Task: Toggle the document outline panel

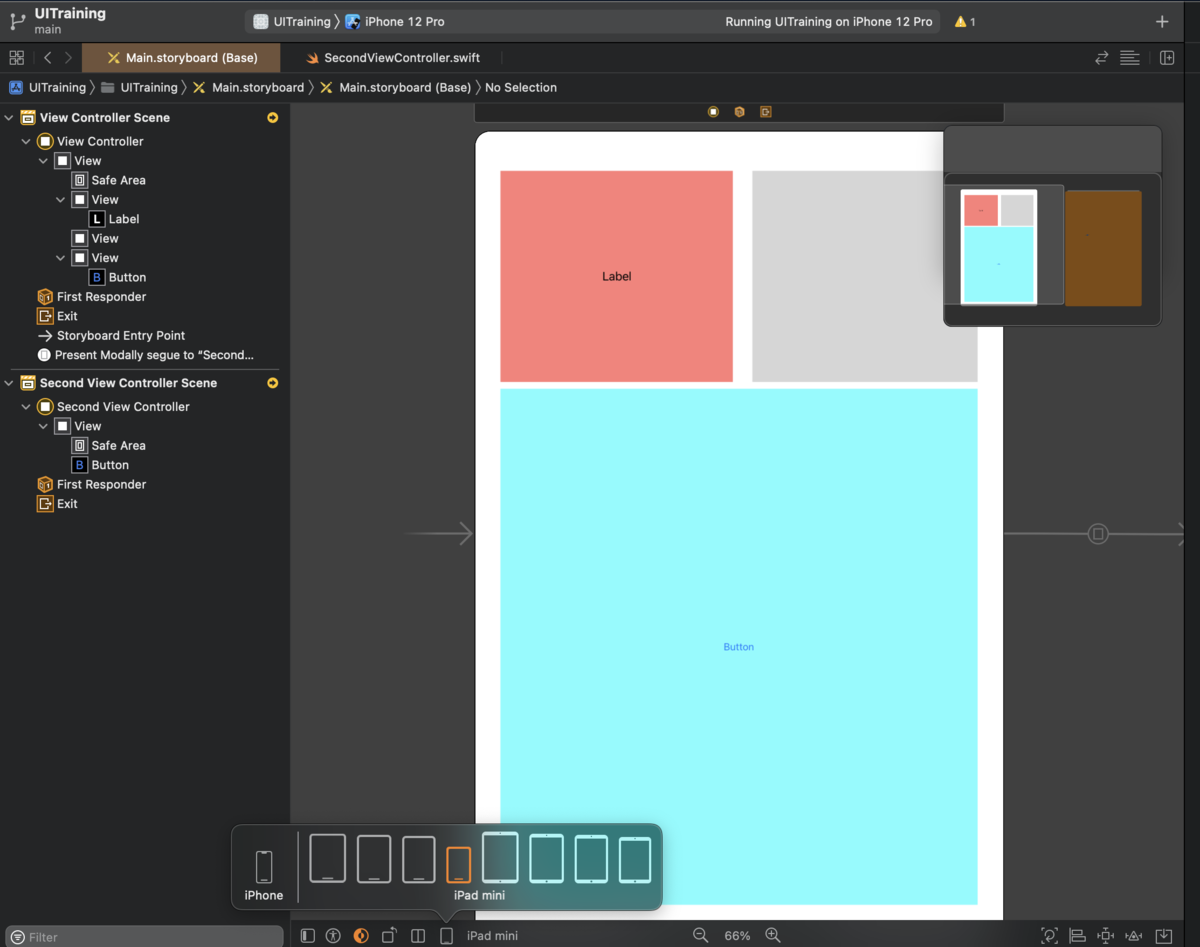Action: tap(307, 936)
